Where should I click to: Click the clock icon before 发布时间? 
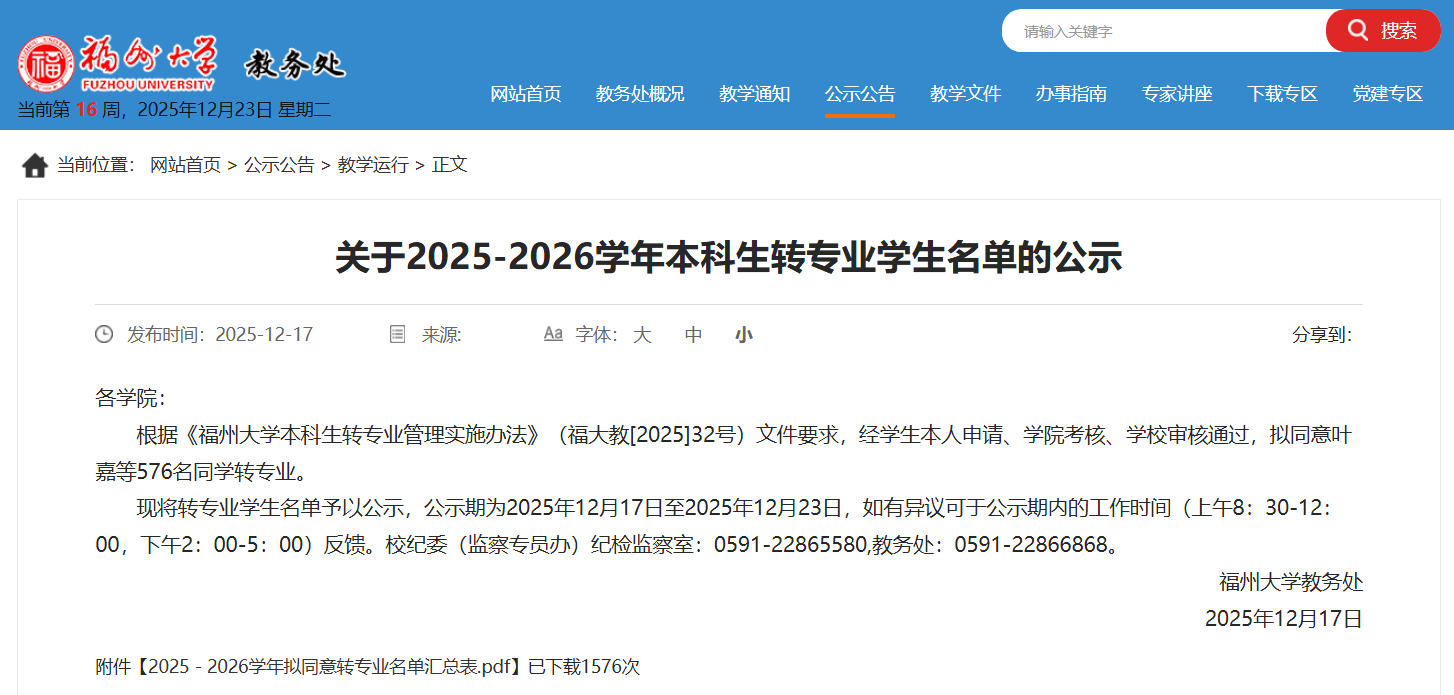[x=104, y=334]
